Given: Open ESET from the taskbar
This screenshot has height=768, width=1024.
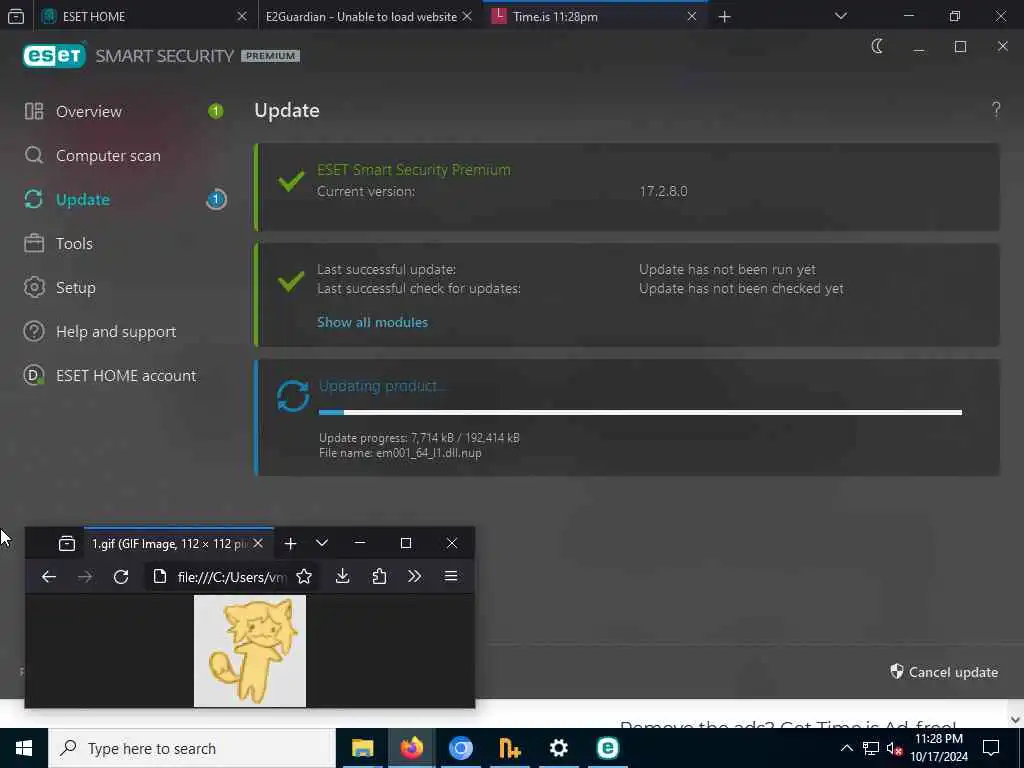Looking at the screenshot, I should click(607, 748).
